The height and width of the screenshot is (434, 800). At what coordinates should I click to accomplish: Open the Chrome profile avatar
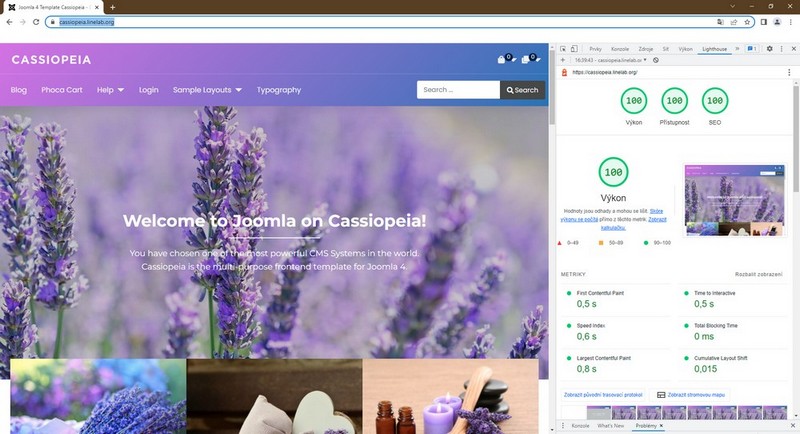pos(777,22)
